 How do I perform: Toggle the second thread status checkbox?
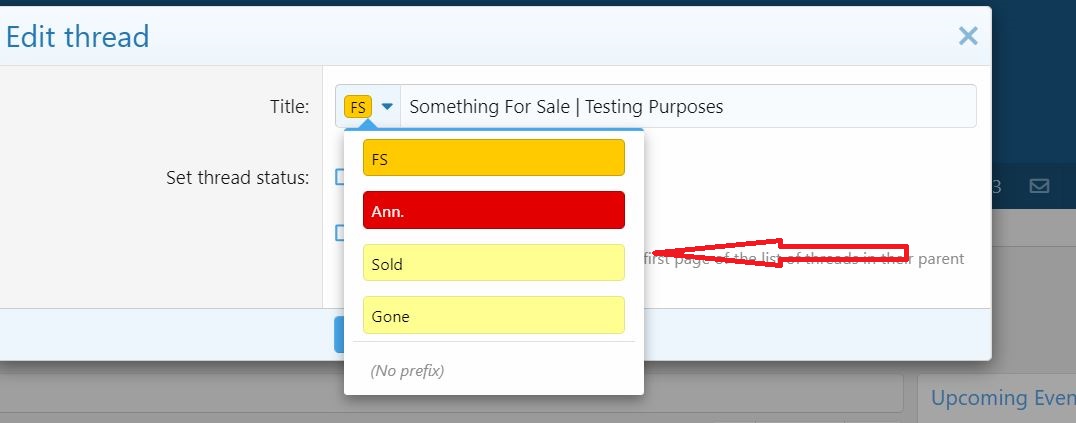point(339,232)
